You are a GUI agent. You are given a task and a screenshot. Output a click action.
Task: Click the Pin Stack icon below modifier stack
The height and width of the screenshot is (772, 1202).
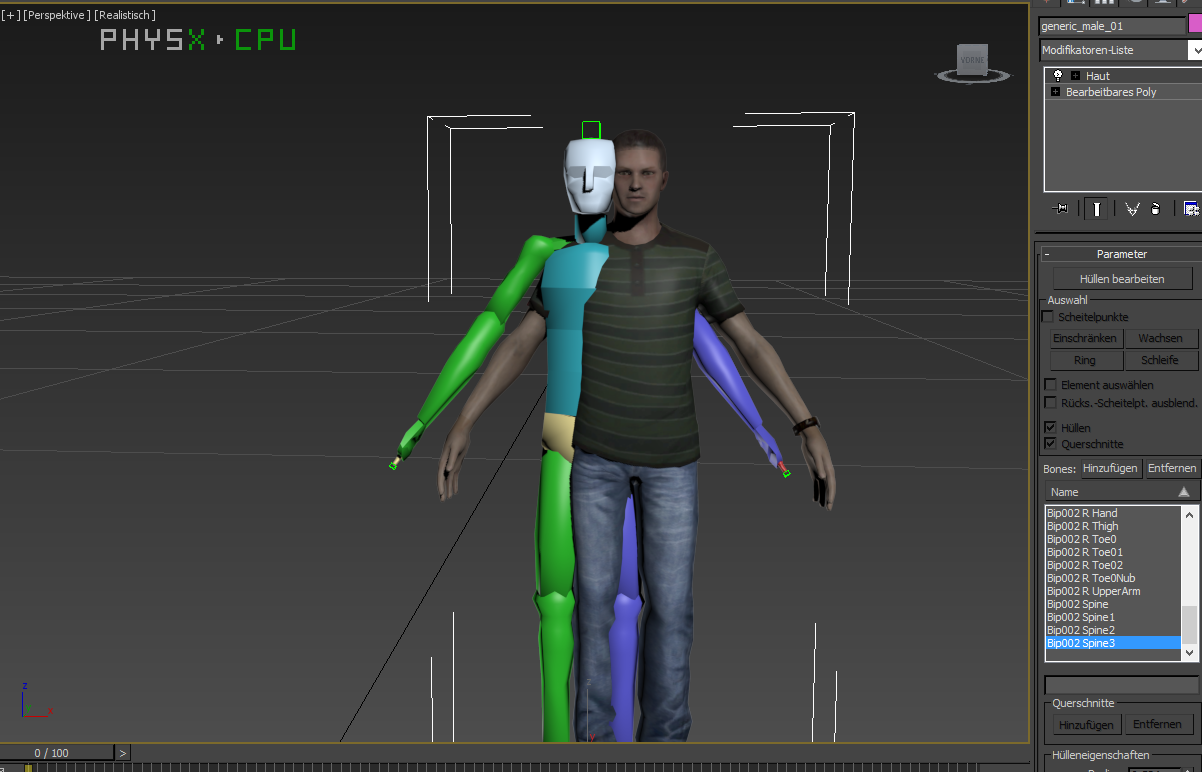coord(1059,208)
